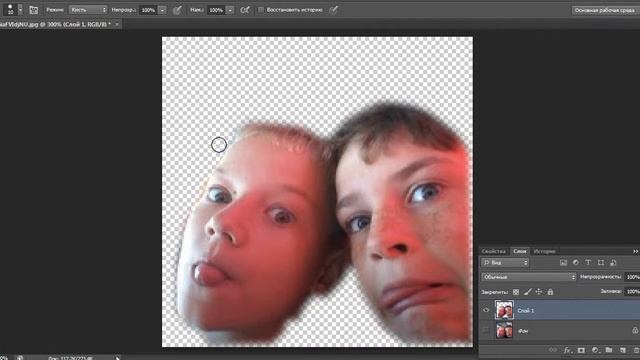Hide layer Слой 1 via eye icon
This screenshot has width=640, height=360.
pyautogui.click(x=486, y=310)
